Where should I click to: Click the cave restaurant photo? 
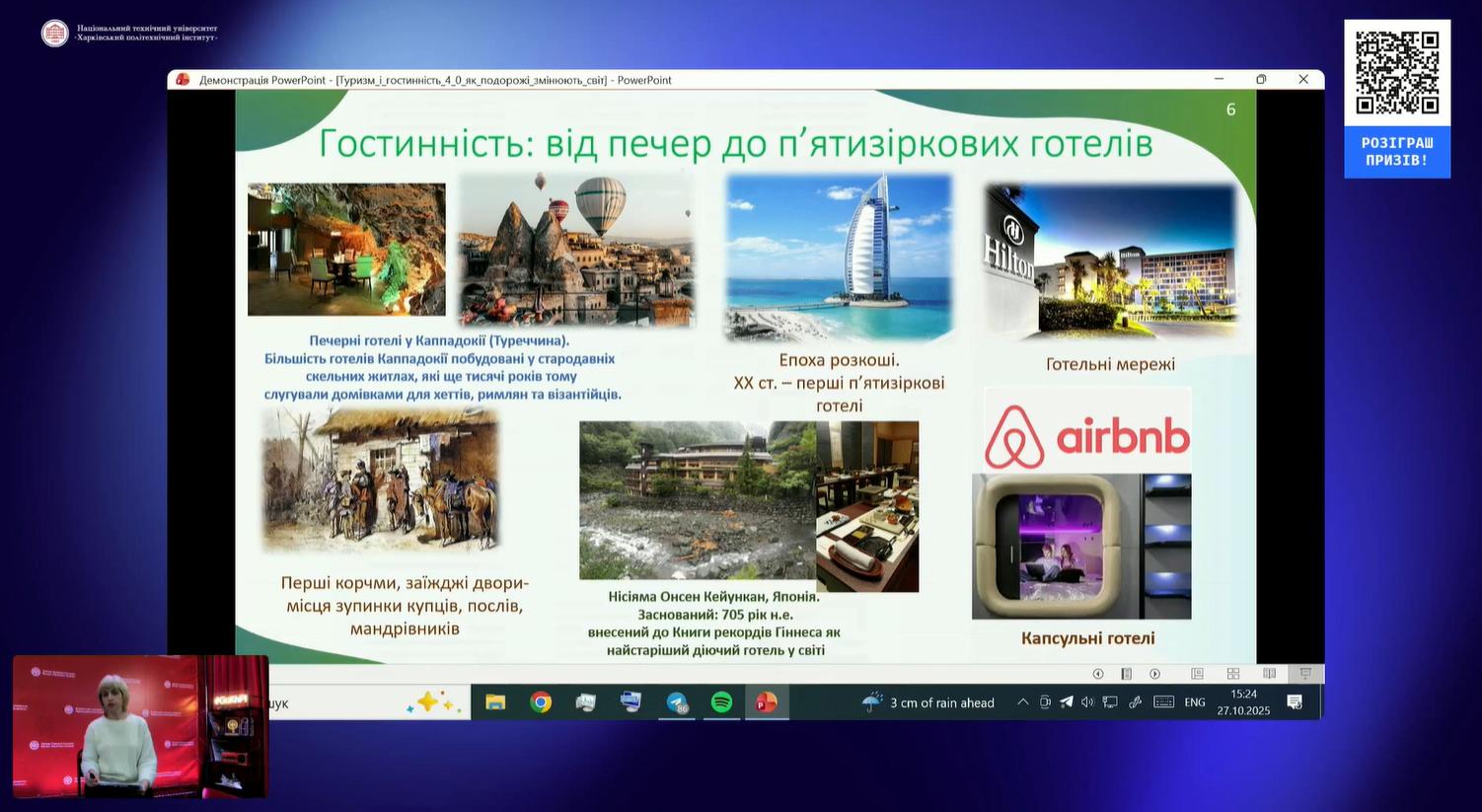click(x=346, y=250)
